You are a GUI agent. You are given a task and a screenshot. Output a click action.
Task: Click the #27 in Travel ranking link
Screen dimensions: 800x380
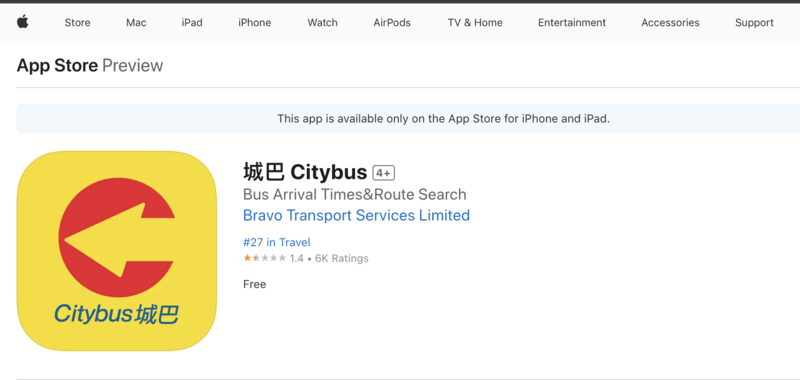click(277, 242)
